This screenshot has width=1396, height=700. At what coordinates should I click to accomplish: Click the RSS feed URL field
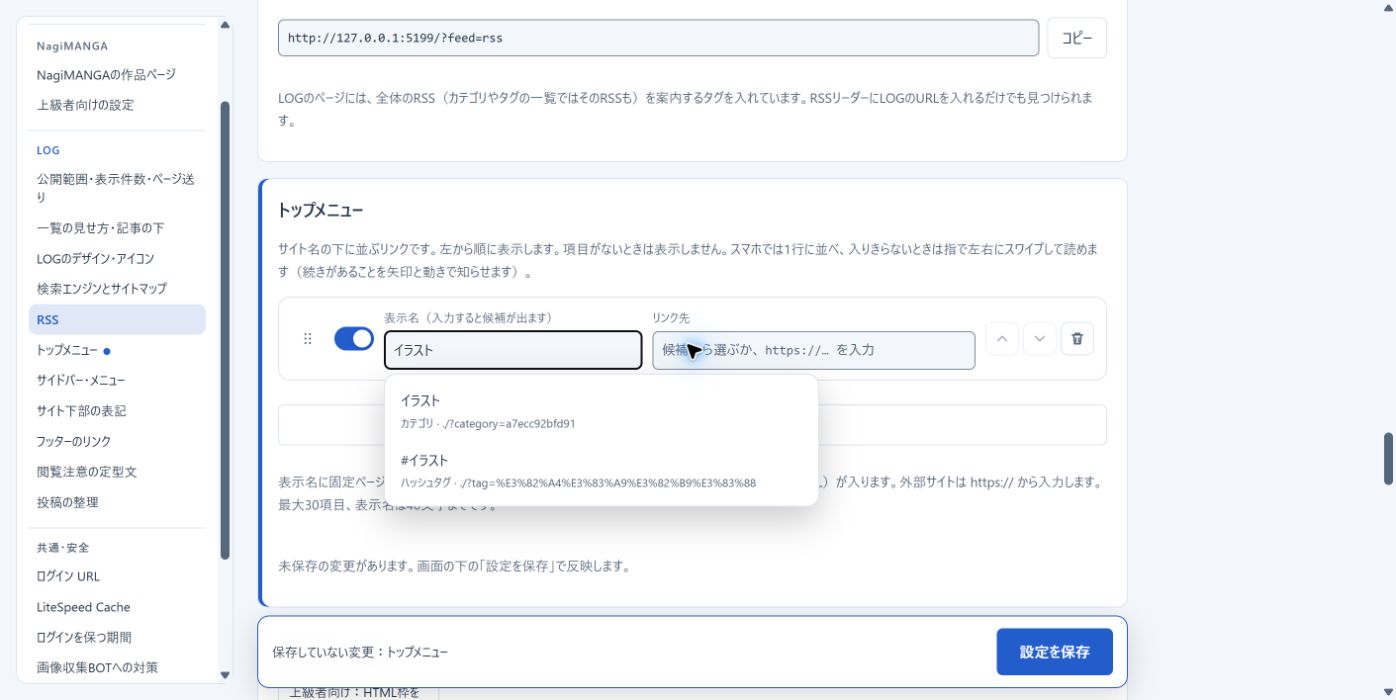point(658,38)
